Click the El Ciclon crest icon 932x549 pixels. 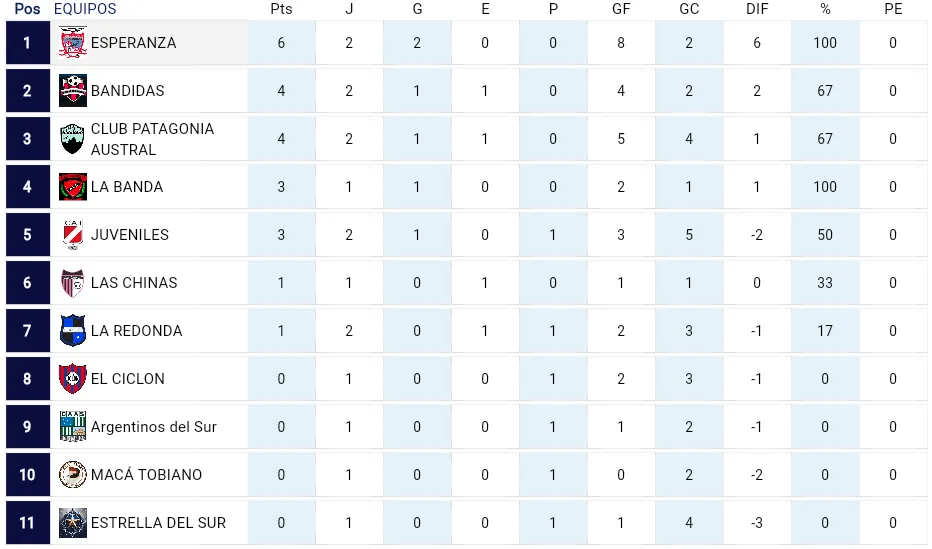[x=72, y=379]
